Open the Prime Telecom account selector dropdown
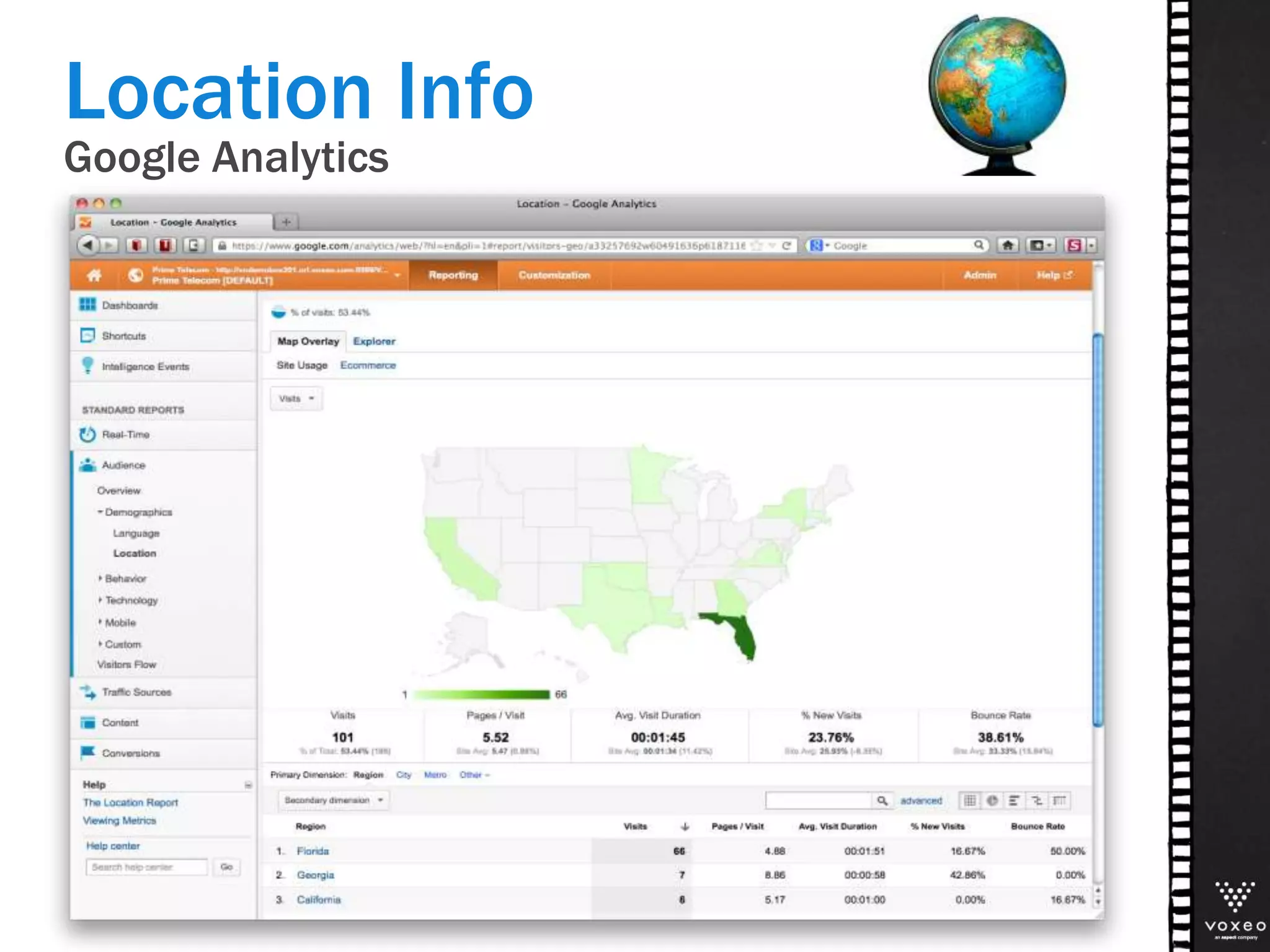The image size is (1270, 952). point(397,275)
